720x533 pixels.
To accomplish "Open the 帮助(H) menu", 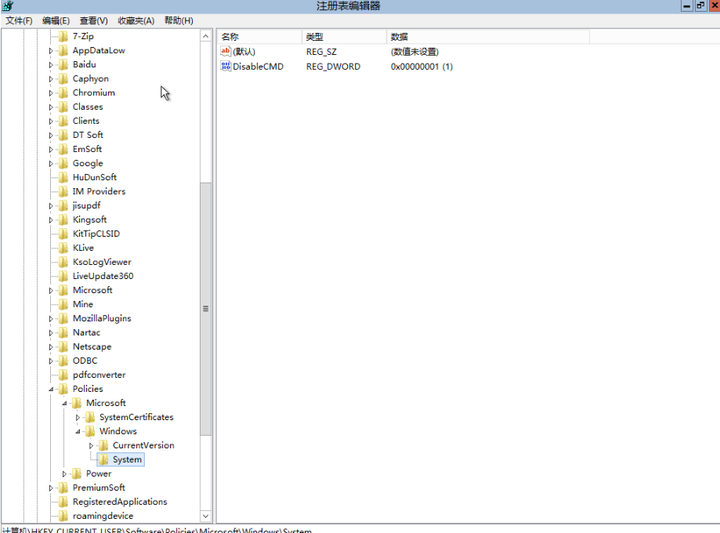I will click(179, 21).
